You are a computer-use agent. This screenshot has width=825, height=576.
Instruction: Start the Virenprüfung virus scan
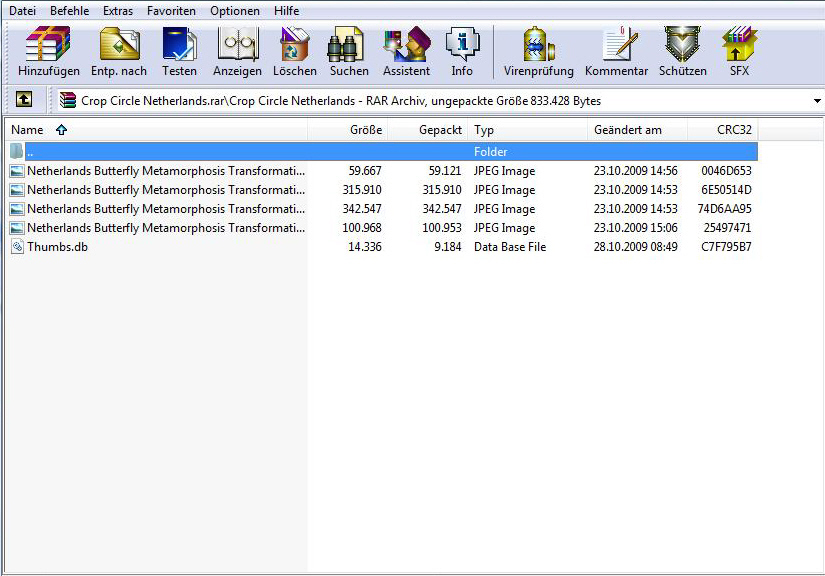click(539, 52)
